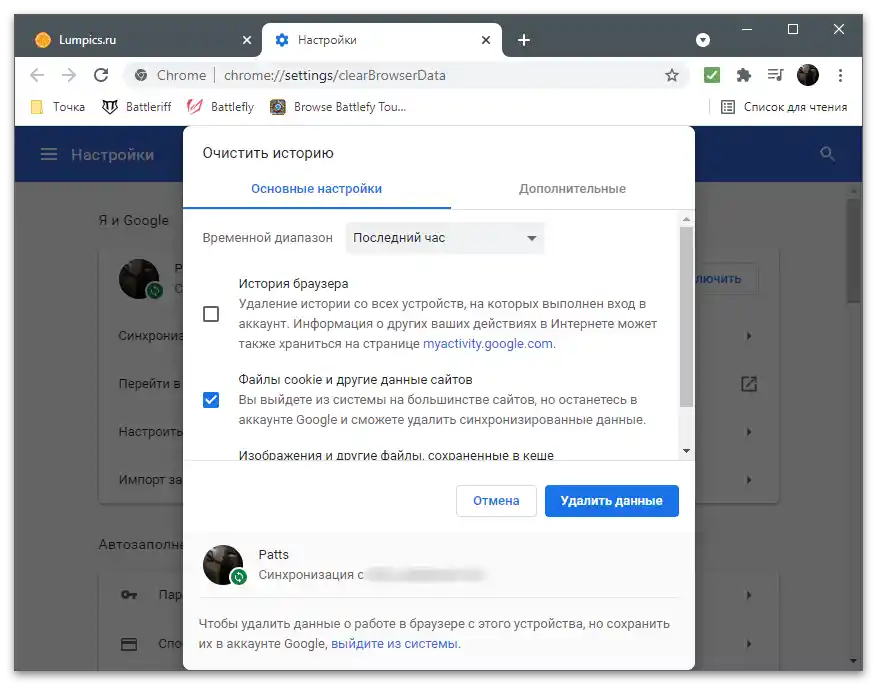
Task: Open the Battlefly bookmark
Action: [x=220, y=107]
